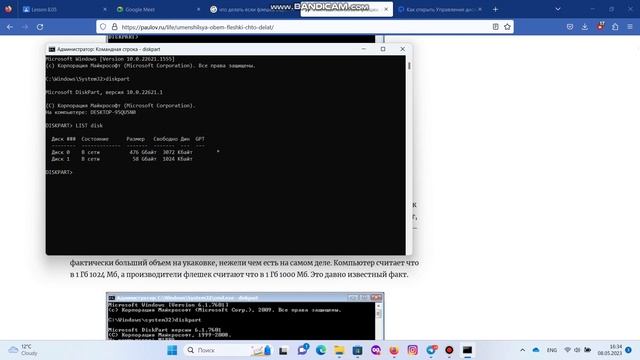
Task: Open the red extension icon in toolbar
Action: [600, 27]
